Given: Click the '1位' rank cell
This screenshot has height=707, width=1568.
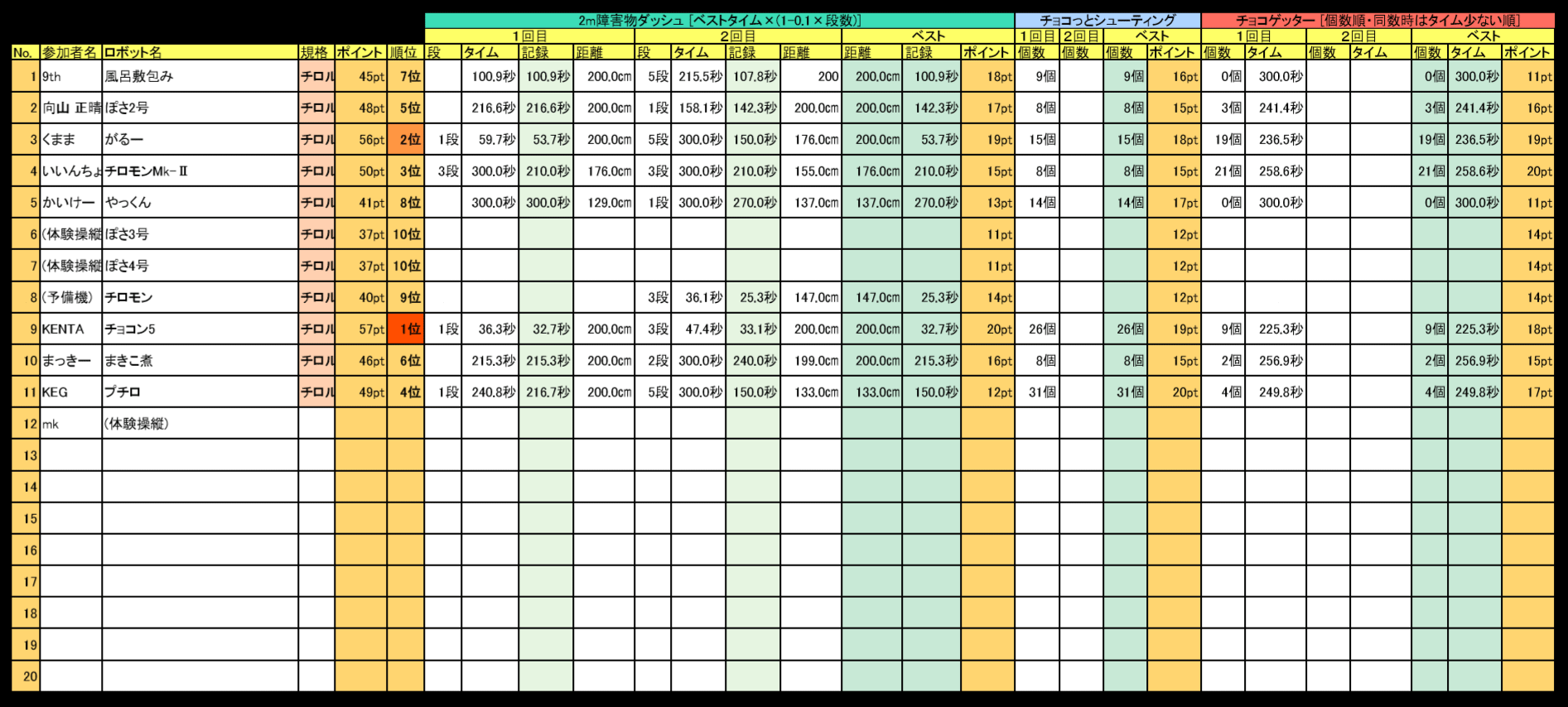Looking at the screenshot, I should point(406,329).
